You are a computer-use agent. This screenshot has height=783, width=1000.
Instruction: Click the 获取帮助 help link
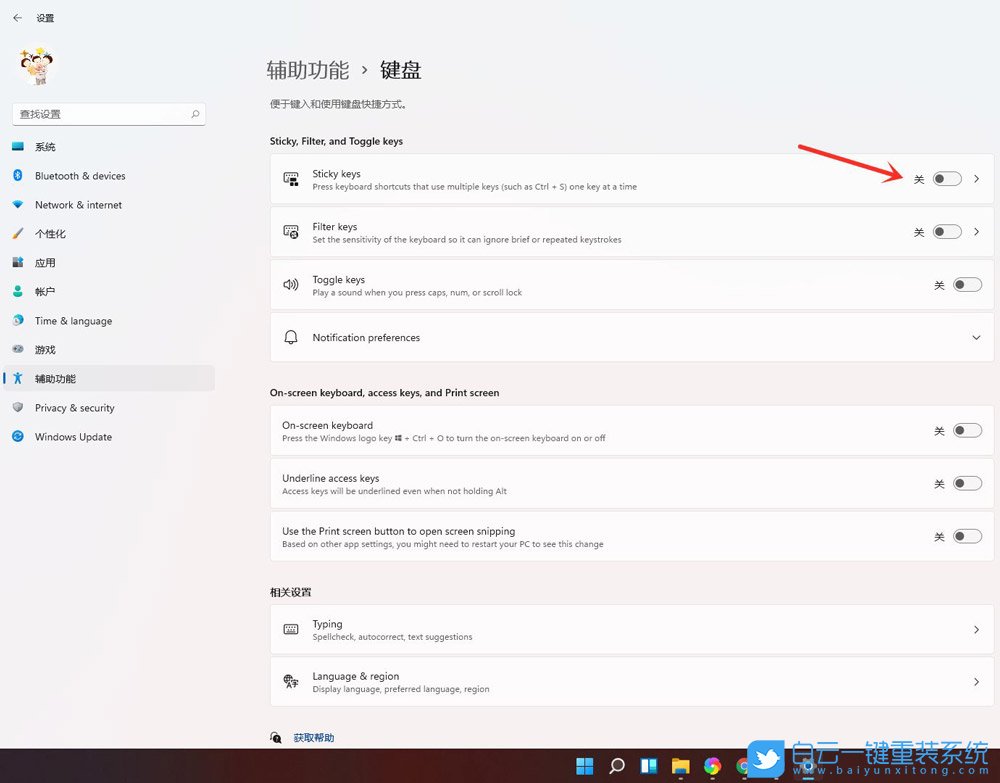(x=314, y=738)
